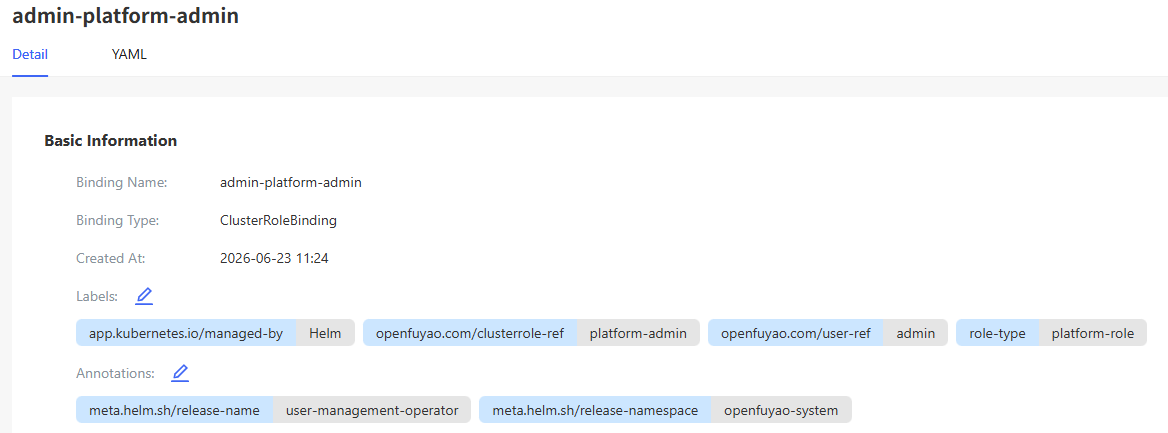
Task: Select the meta.helm.sh/release-name annotation key
Action: click(x=174, y=410)
